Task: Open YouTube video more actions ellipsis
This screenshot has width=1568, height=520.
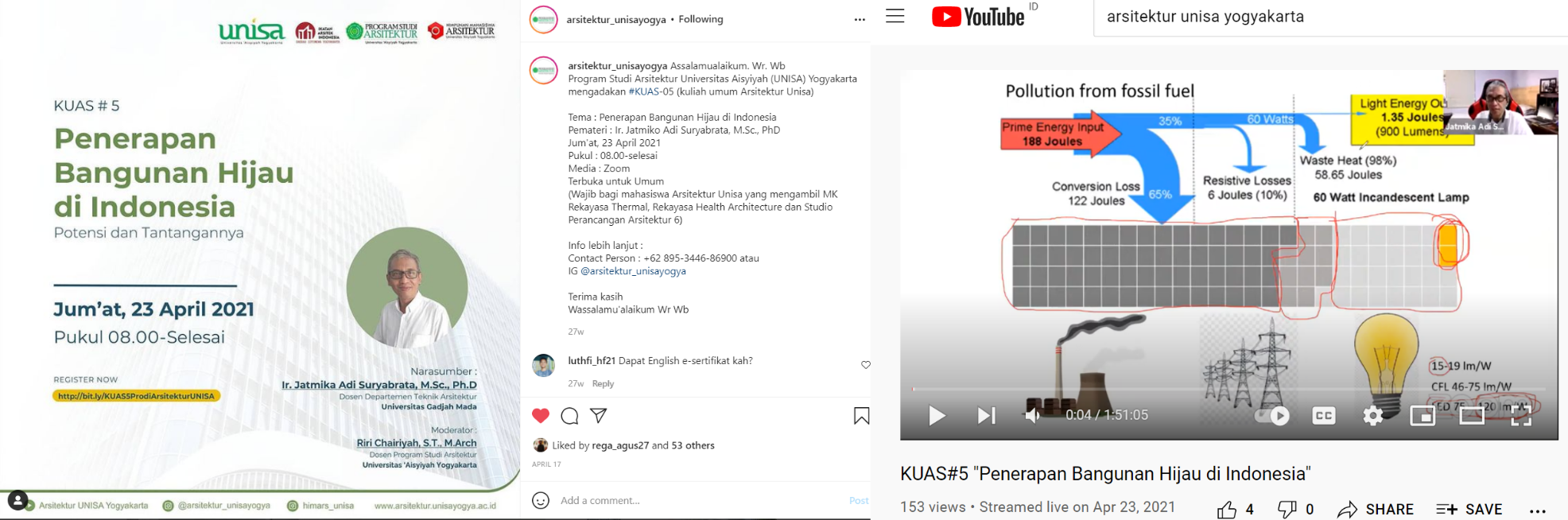Action: click(1538, 511)
